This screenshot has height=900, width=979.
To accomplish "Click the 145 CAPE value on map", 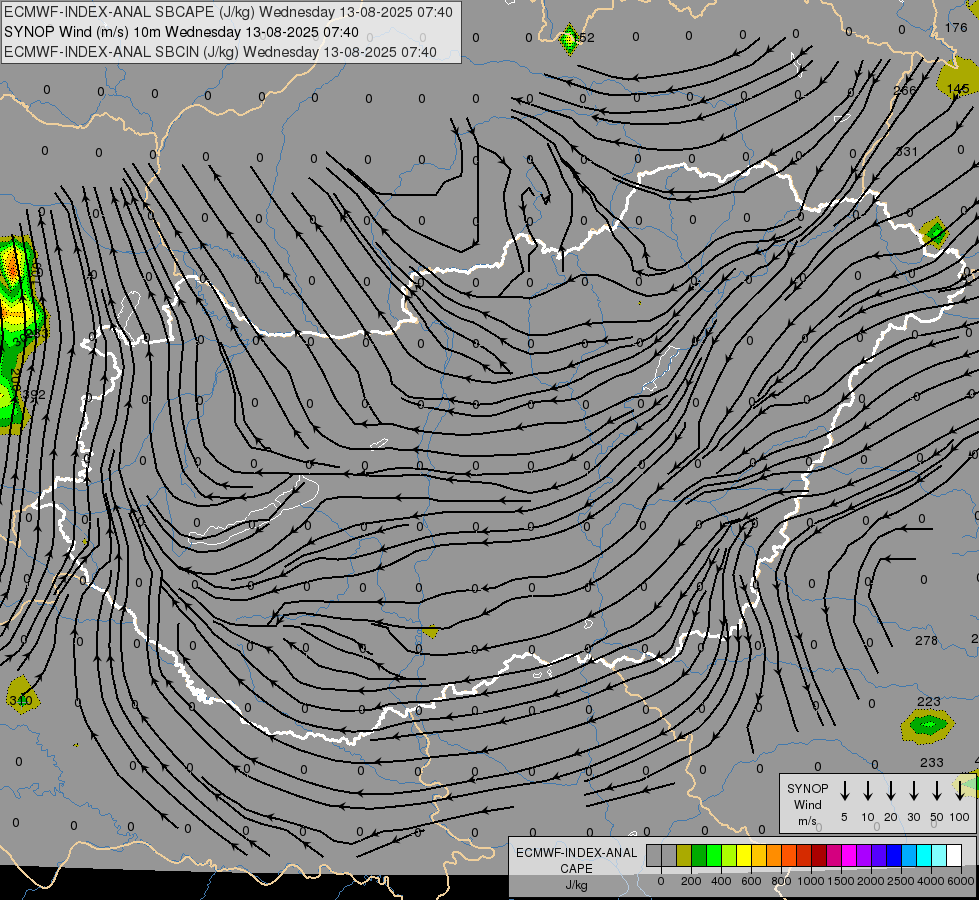I will (958, 89).
